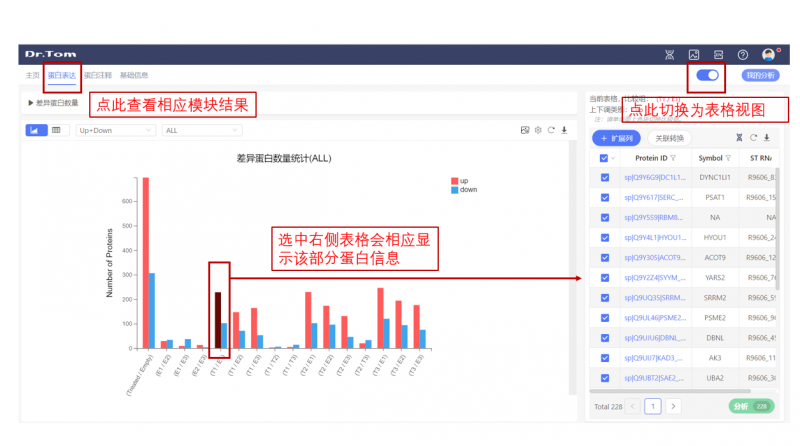This screenshot has width=800, height=446.
Task: Toggle select-all checkbox in table header
Action: pyautogui.click(x=604, y=158)
